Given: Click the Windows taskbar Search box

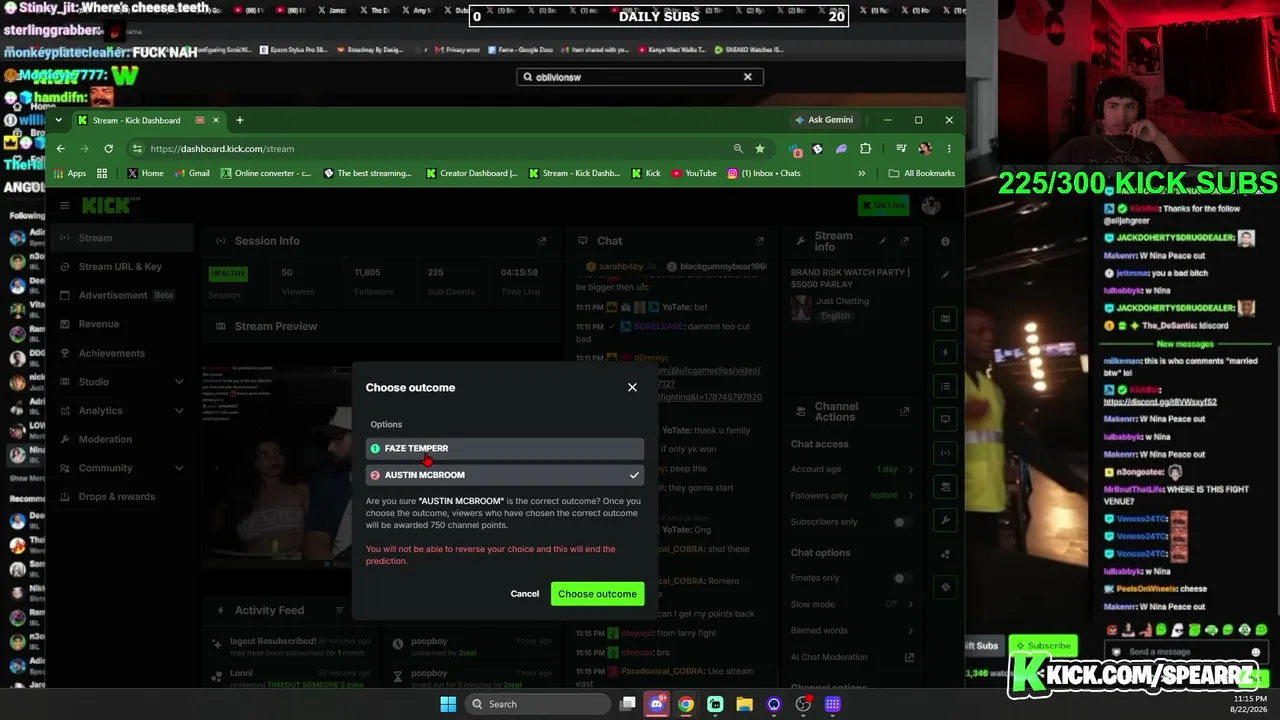Looking at the screenshot, I should [537, 704].
